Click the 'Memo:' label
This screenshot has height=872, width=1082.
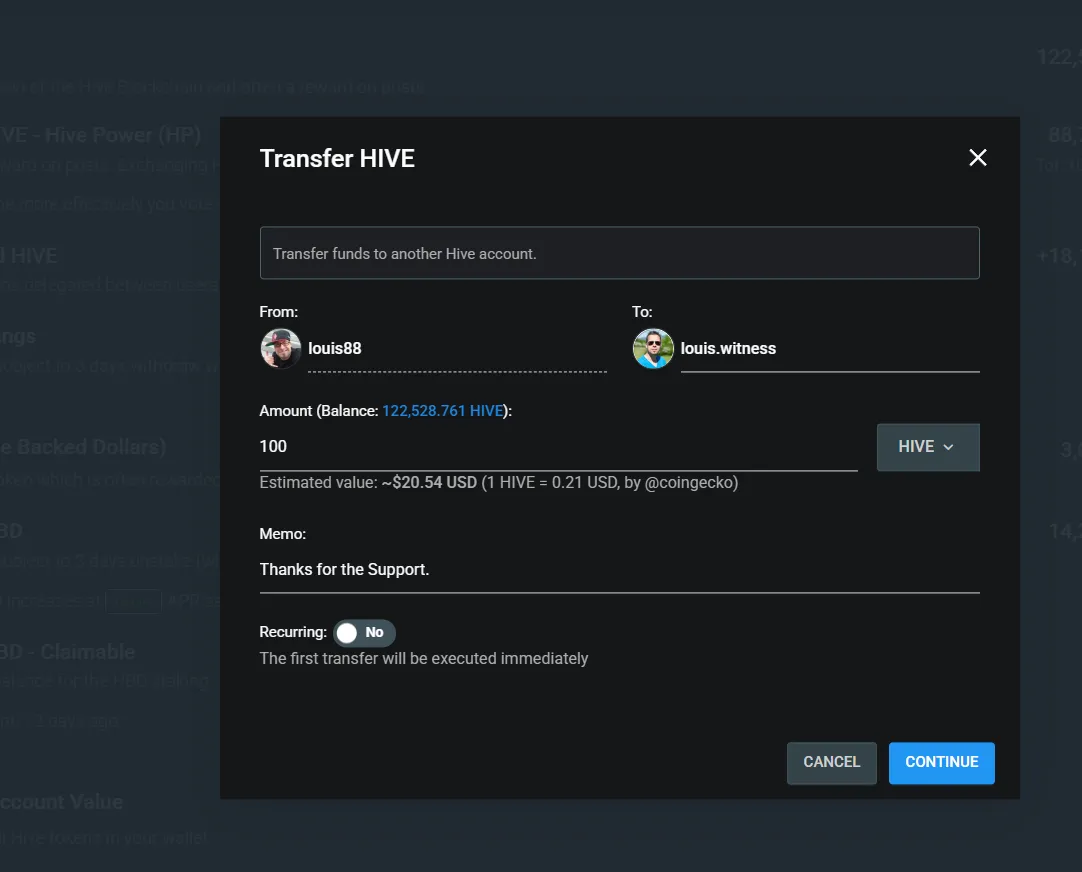pyautogui.click(x=282, y=534)
